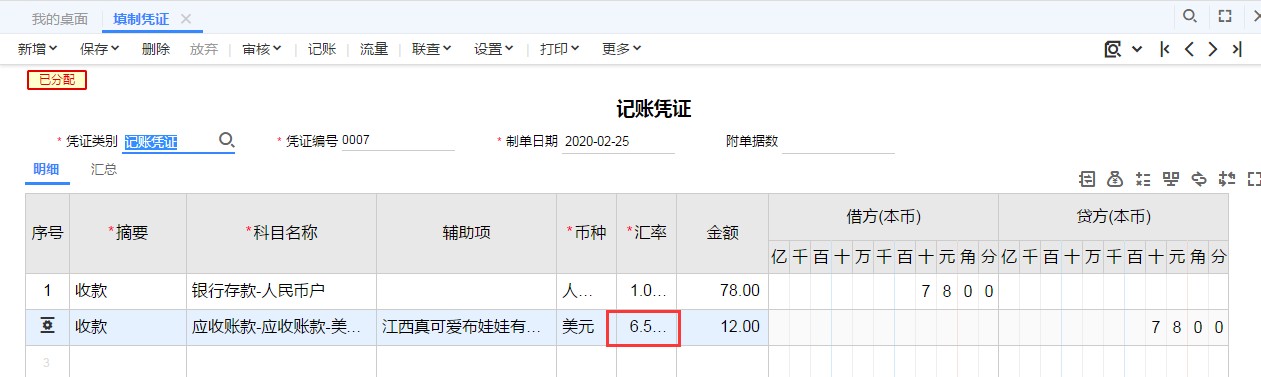Click the 辅助项 column header
This screenshot has height=377, width=1261.
[466, 233]
